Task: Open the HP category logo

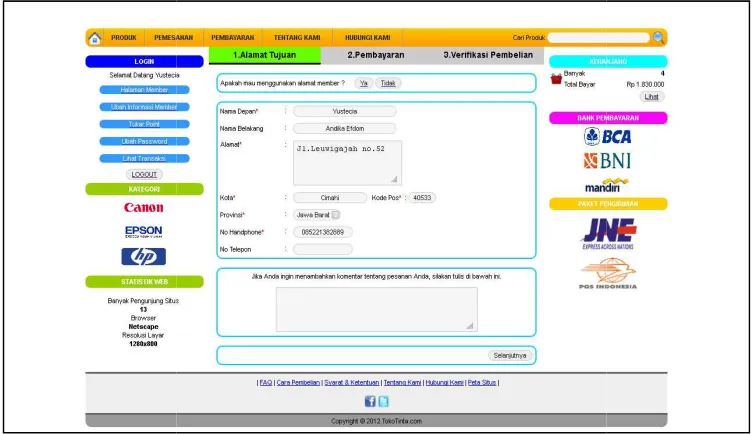Action: [143, 257]
